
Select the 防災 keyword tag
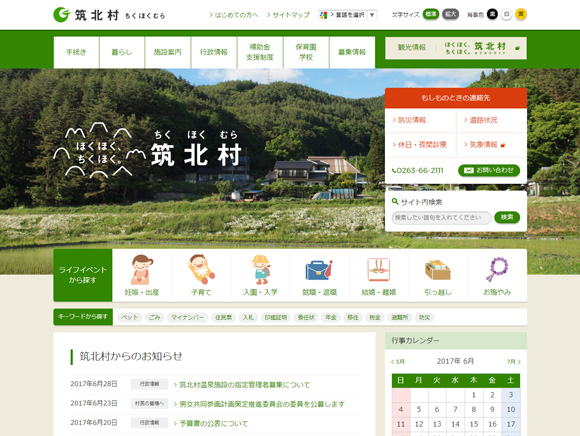coord(424,317)
